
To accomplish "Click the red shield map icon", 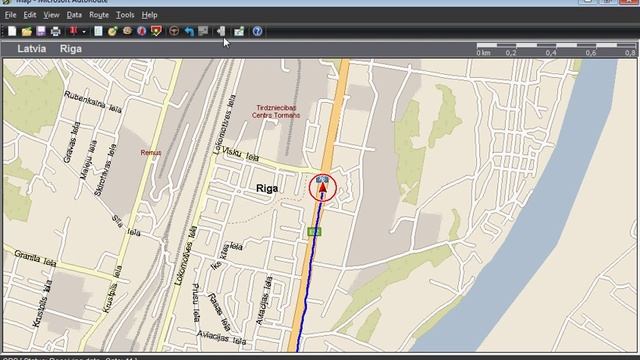I will tap(156, 31).
